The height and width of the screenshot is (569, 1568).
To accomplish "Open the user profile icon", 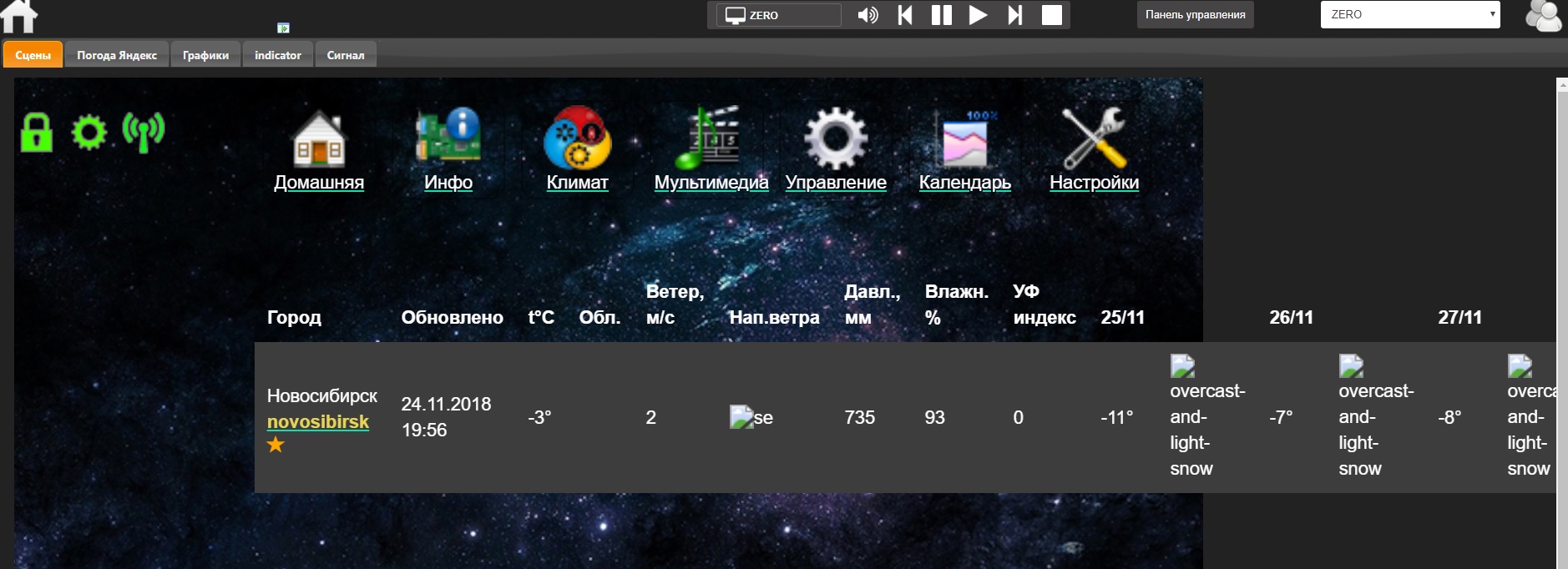I will [1544, 16].
